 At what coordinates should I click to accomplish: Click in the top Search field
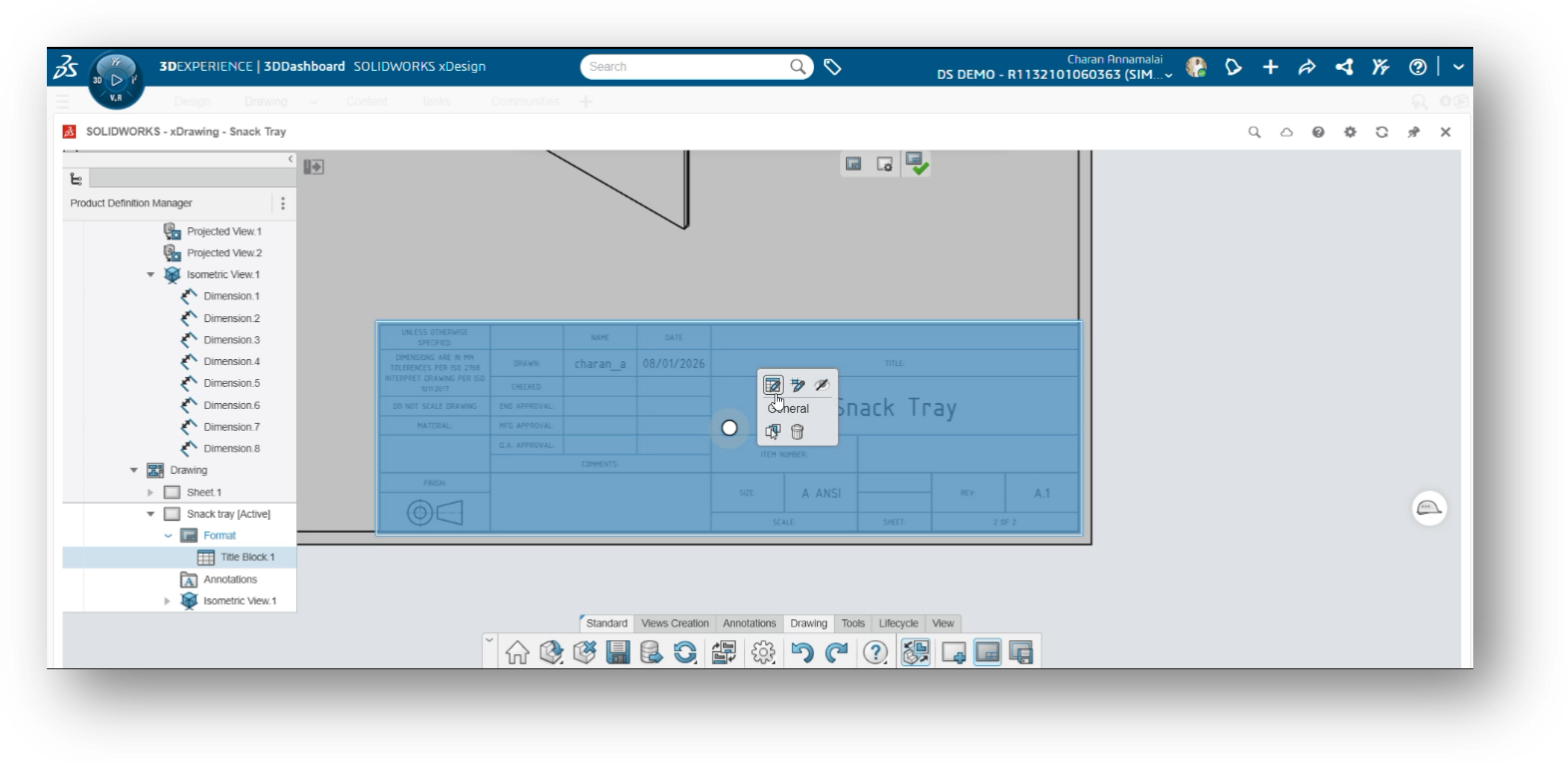(x=696, y=67)
